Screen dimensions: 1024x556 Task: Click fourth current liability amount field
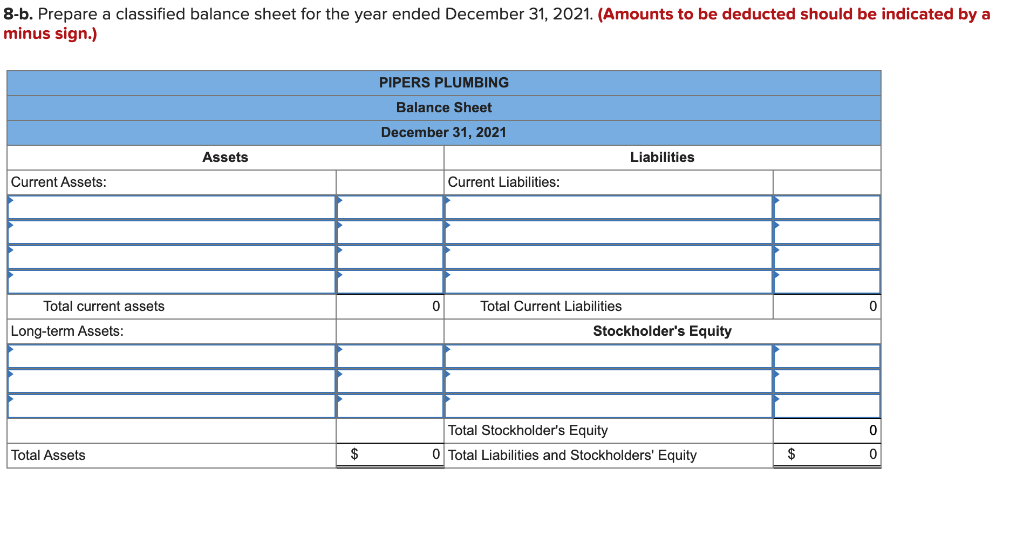[827, 282]
